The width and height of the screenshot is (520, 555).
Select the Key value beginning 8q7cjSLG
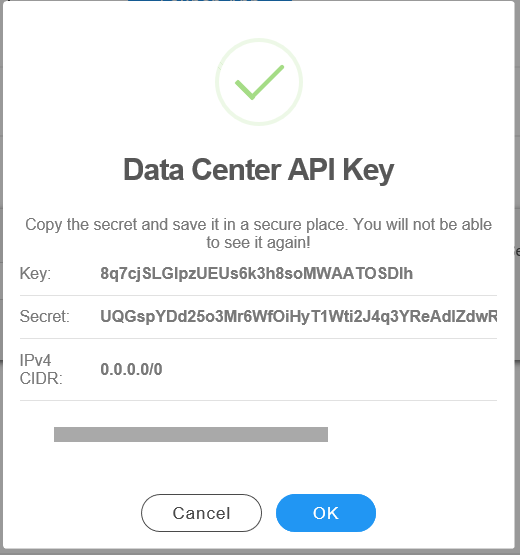point(257,274)
